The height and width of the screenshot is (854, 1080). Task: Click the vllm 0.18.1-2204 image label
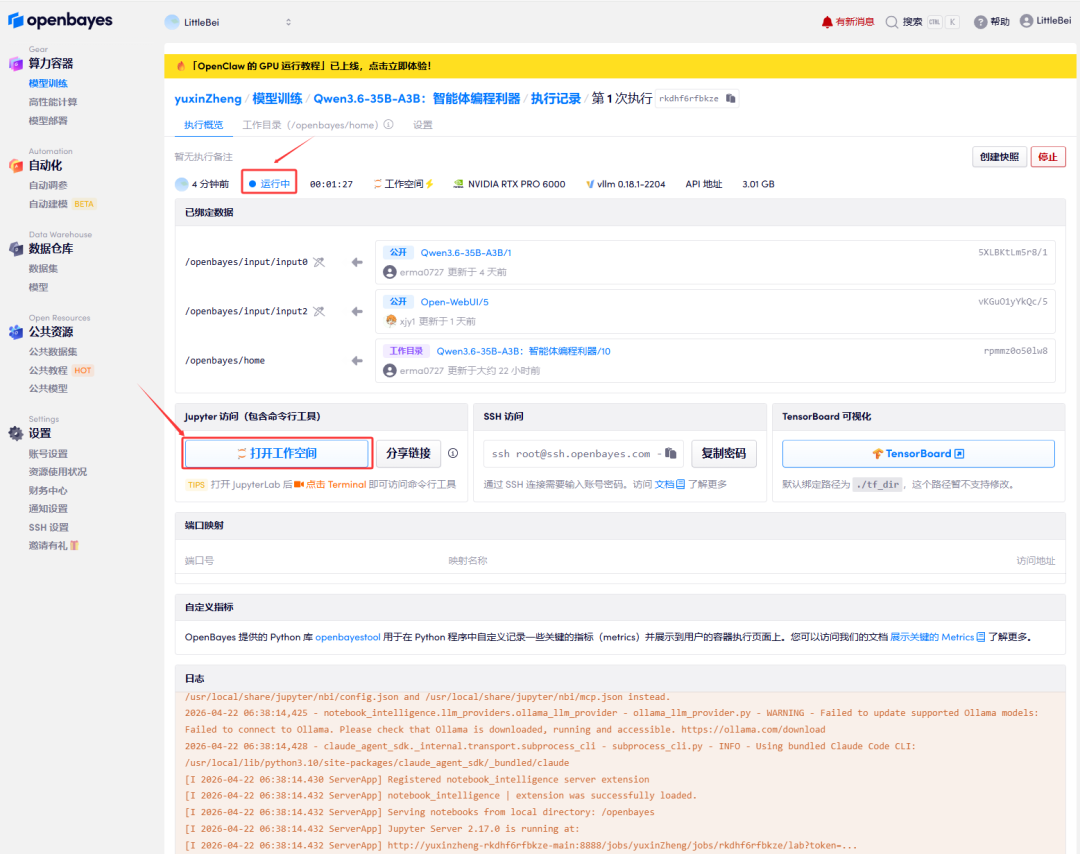point(625,184)
